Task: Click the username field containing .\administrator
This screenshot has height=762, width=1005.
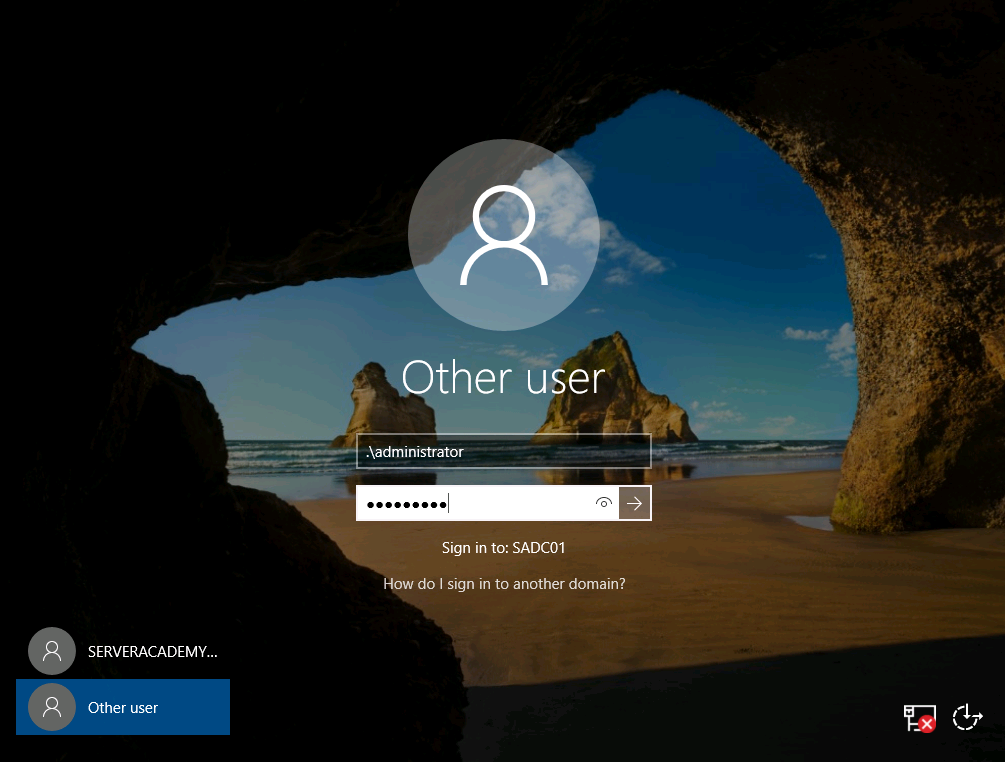Action: [503, 451]
